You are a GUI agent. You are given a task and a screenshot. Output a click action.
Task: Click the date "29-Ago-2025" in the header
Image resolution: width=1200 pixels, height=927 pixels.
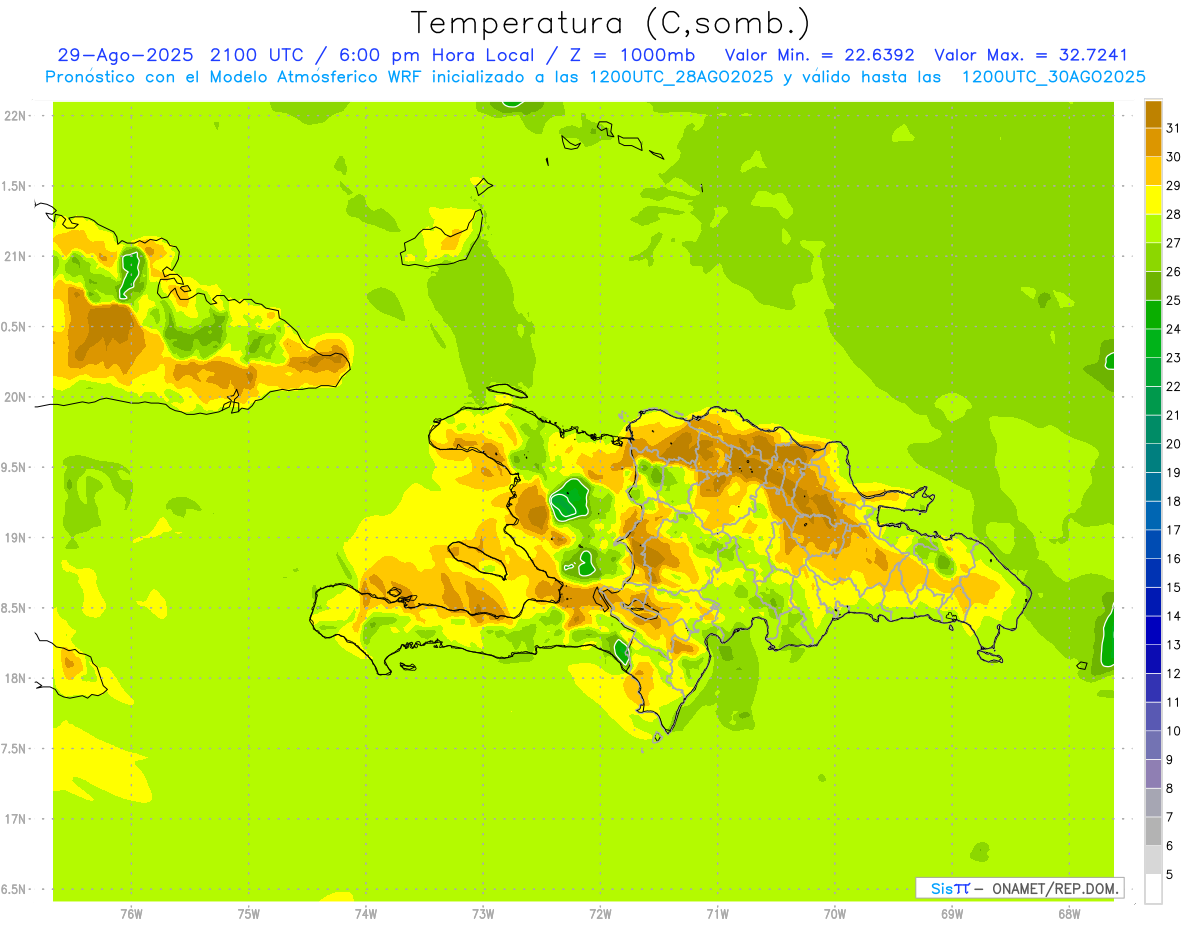tap(126, 55)
